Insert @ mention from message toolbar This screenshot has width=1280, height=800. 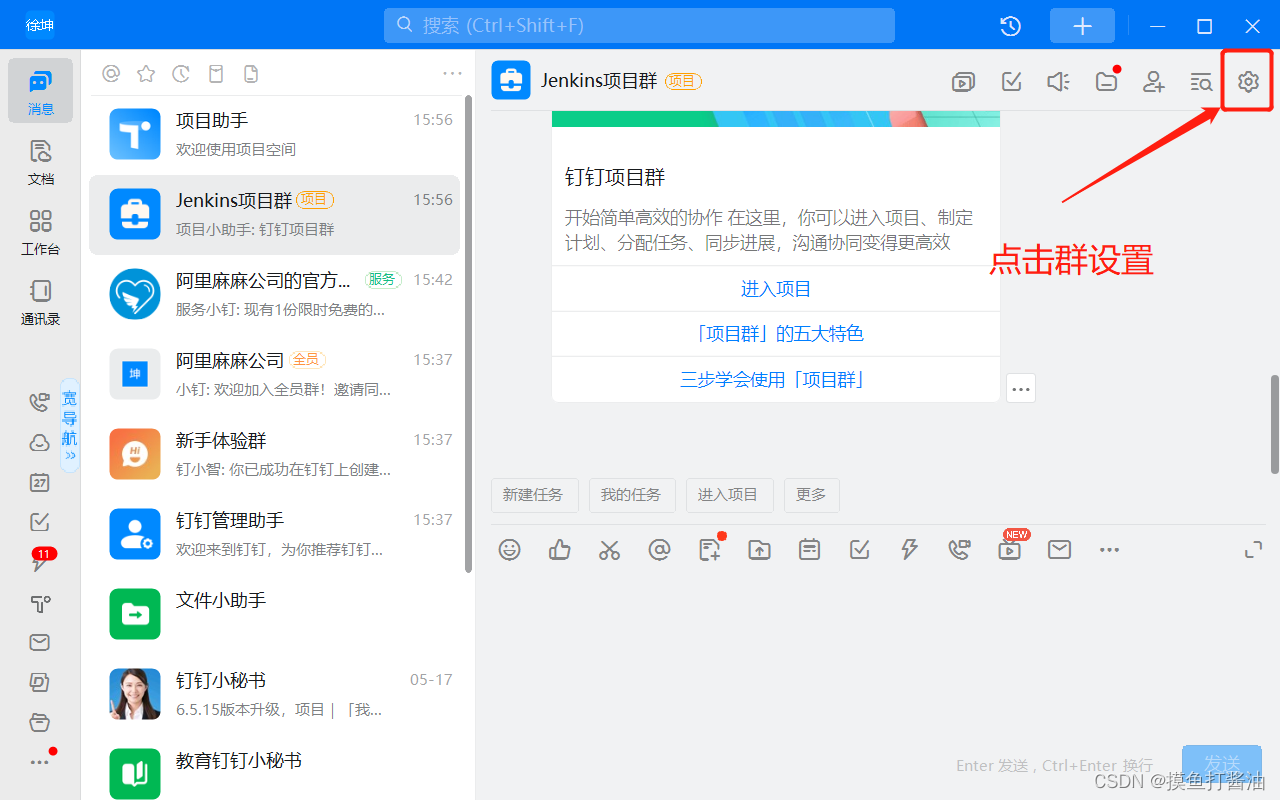click(x=659, y=549)
